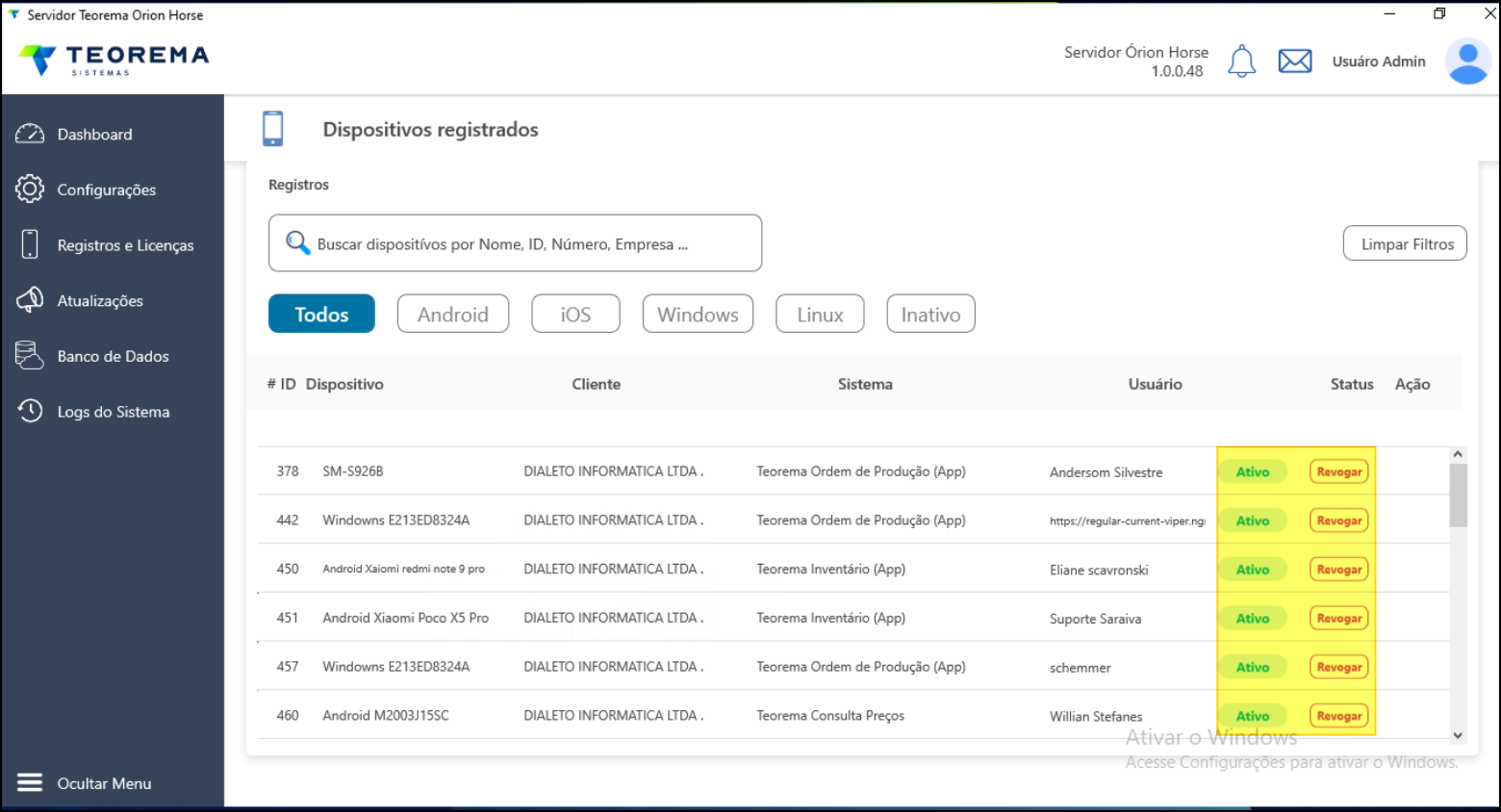Click the user avatar icon
This screenshot has height=812, width=1501.
[1468, 62]
